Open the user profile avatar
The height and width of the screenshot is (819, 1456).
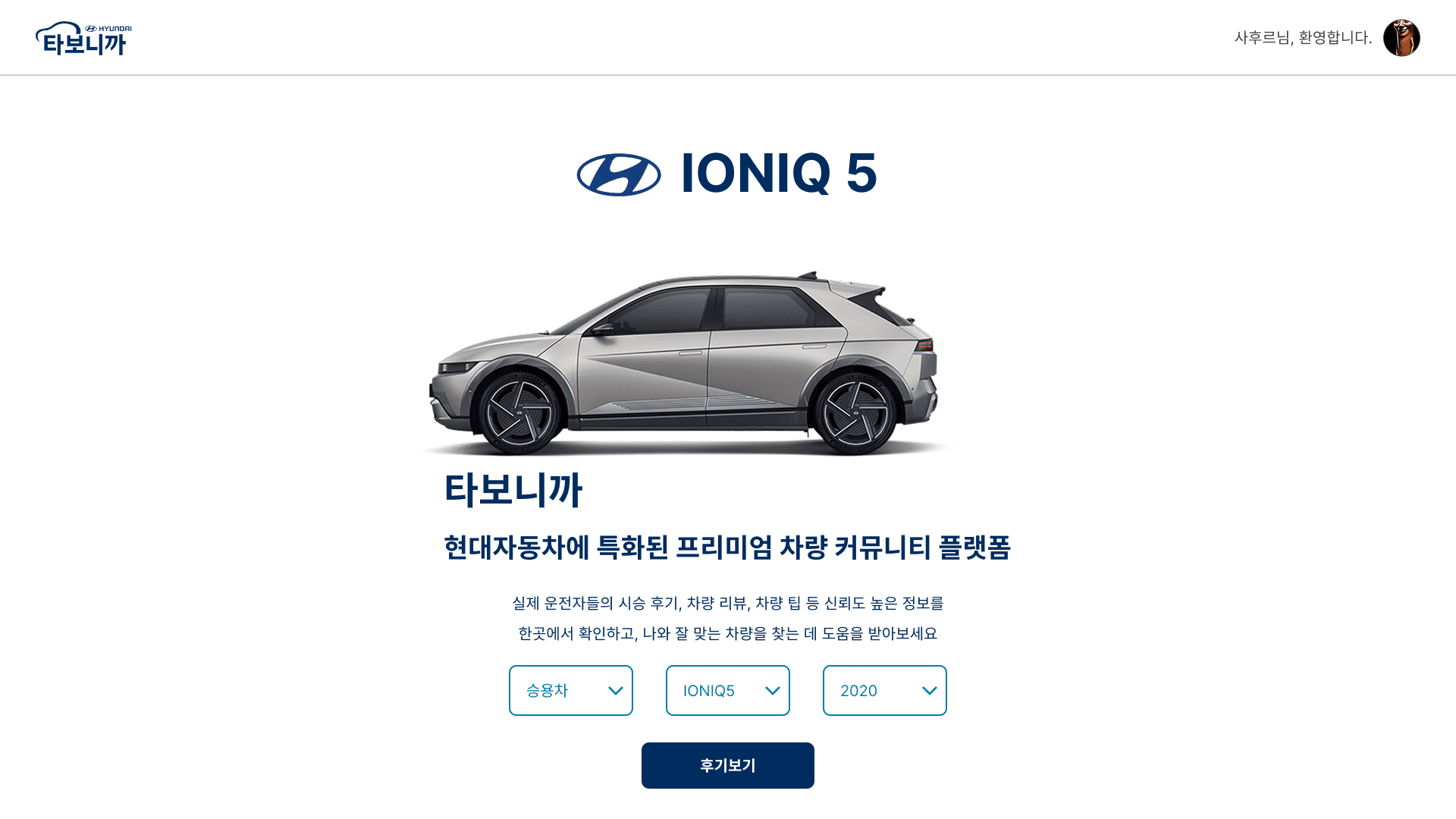pyautogui.click(x=1401, y=38)
